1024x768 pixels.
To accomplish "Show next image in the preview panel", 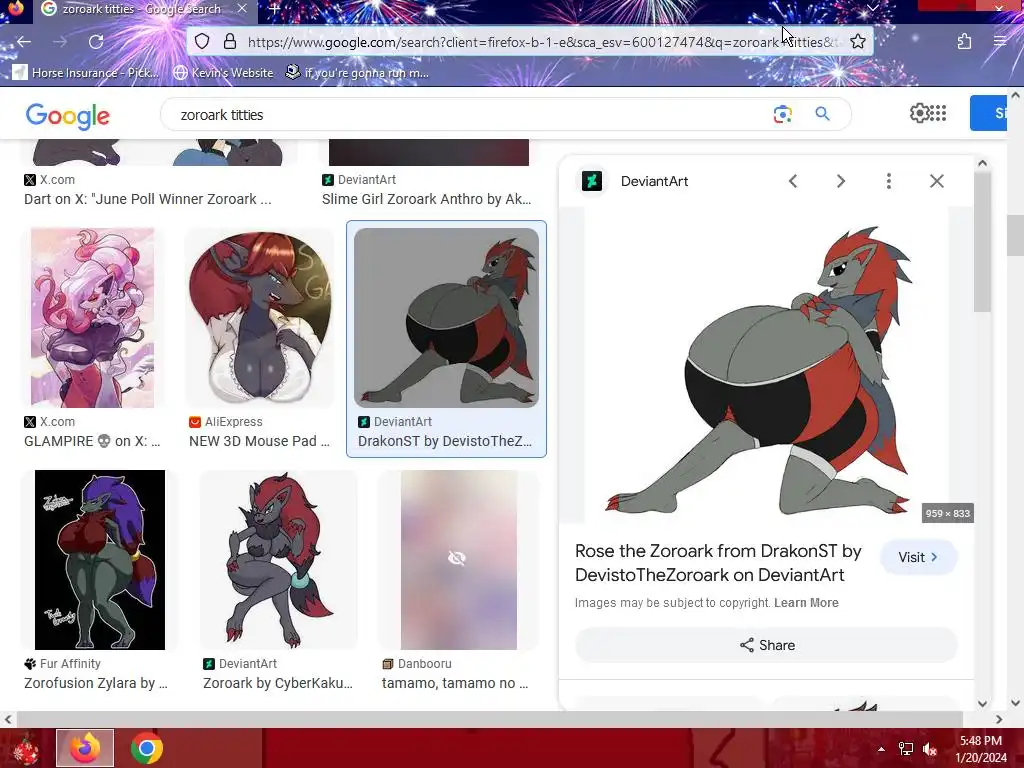I will 841,181.
